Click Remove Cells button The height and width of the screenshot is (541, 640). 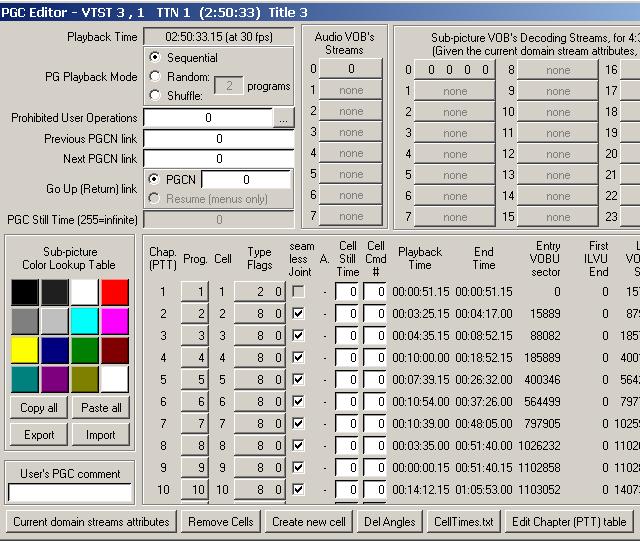point(221,522)
